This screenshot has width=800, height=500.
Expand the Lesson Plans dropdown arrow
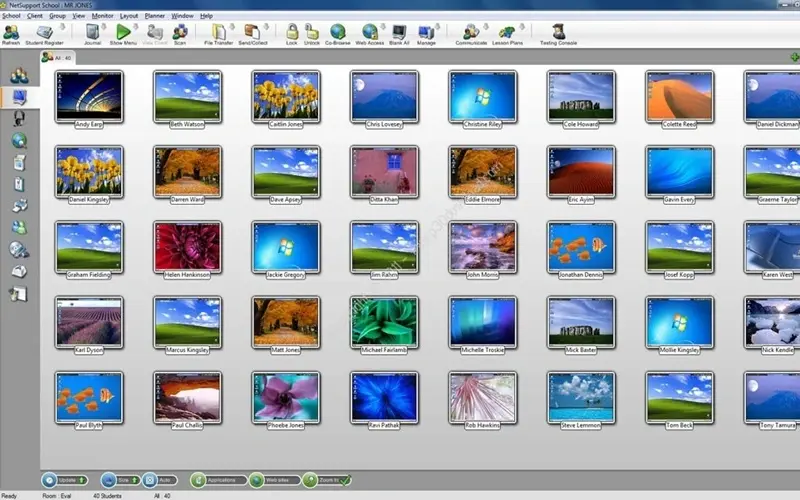(x=522, y=27)
